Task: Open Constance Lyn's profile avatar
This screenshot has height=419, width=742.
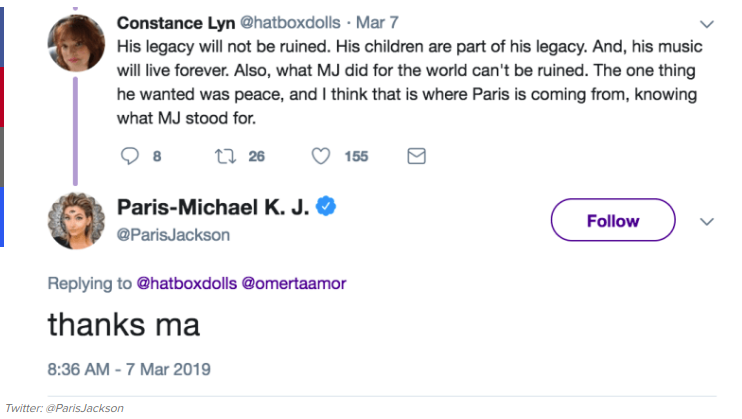Action: coord(73,45)
